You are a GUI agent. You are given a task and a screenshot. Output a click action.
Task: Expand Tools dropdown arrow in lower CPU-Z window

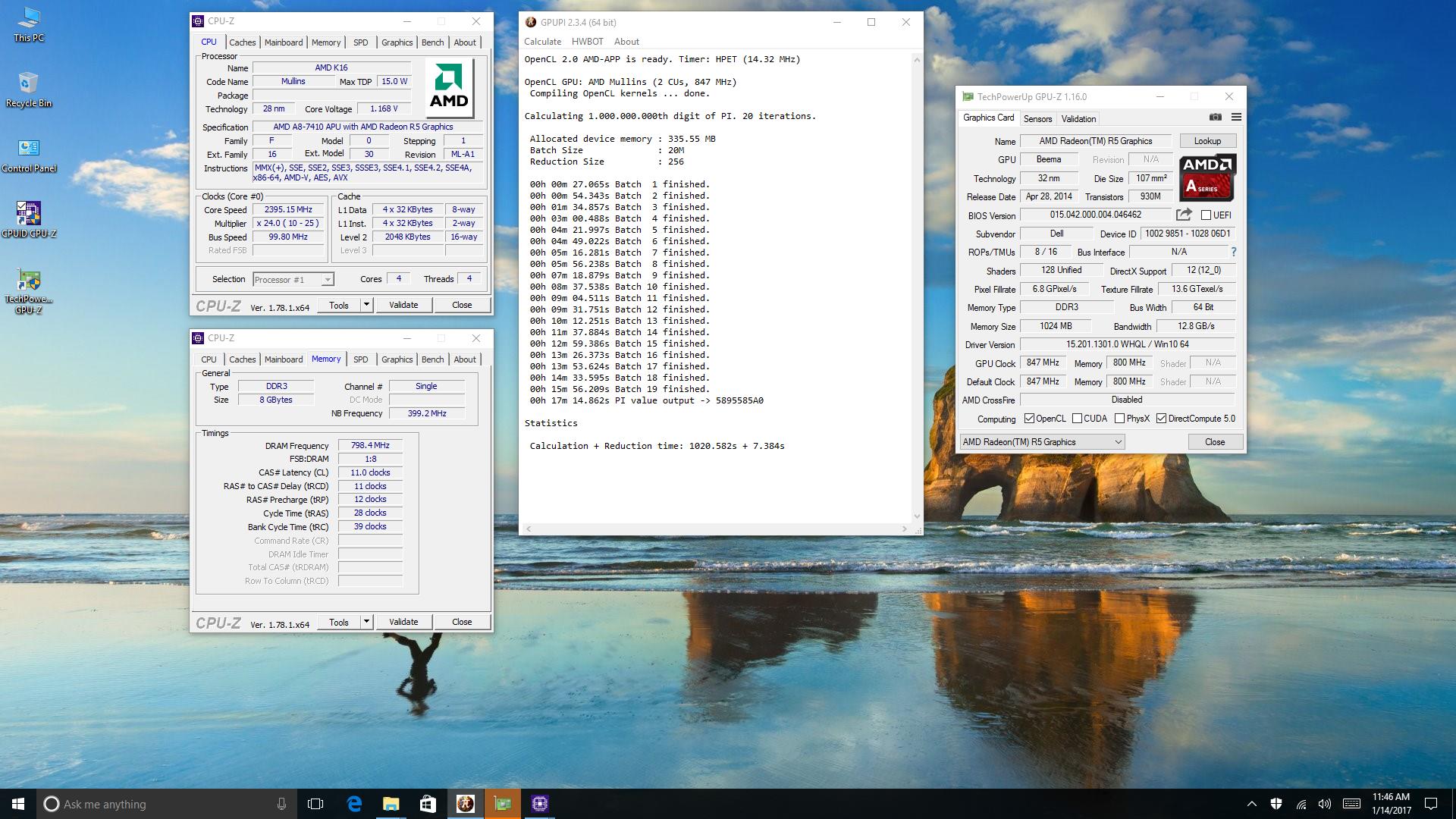coord(366,622)
